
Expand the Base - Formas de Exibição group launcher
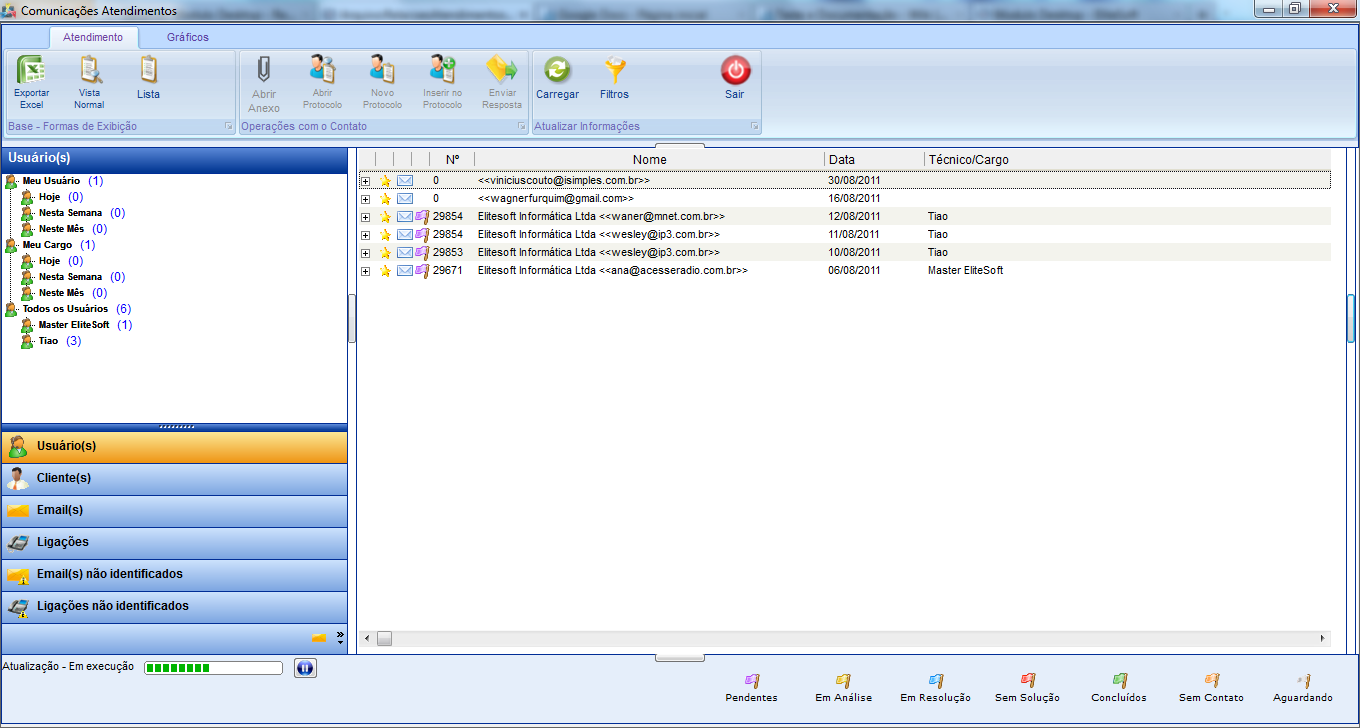click(228, 127)
